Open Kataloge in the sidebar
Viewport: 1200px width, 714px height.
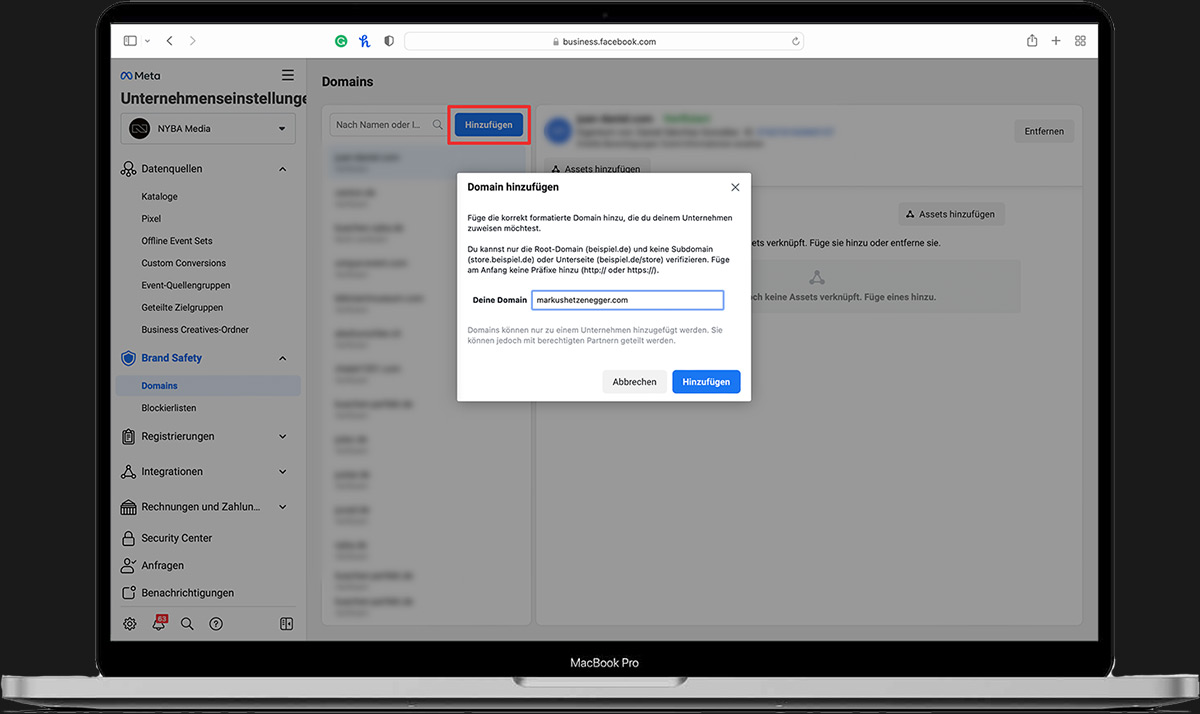[x=160, y=197]
